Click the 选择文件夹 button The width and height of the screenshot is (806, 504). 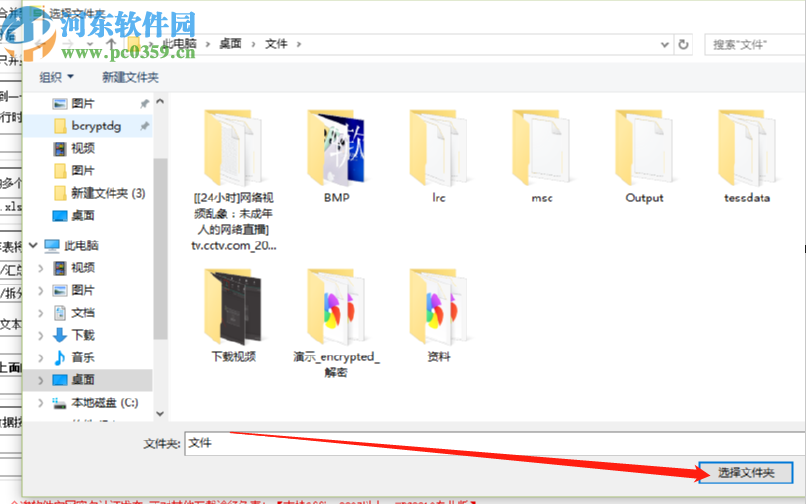coord(746,473)
